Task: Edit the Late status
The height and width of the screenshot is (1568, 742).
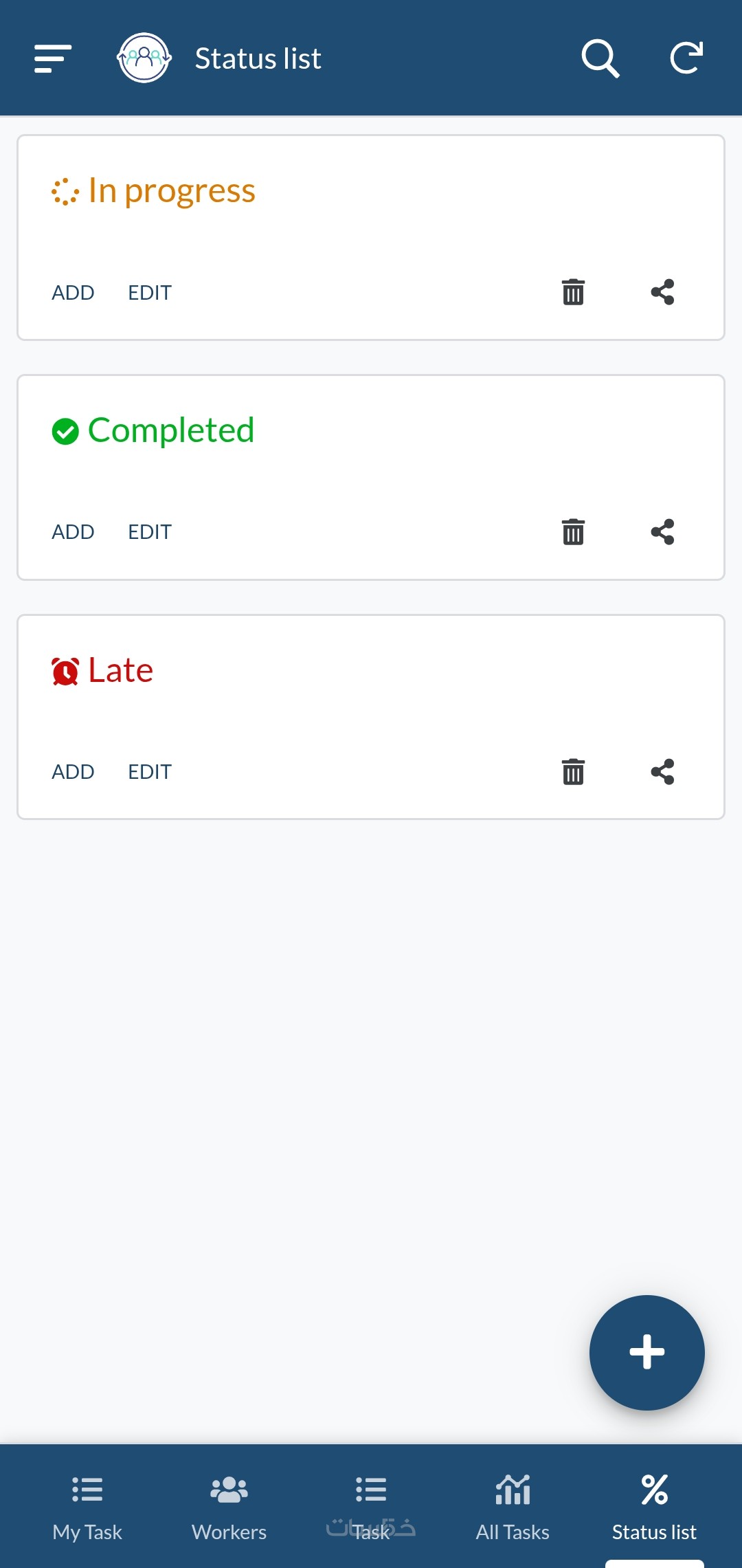Action: tap(150, 772)
